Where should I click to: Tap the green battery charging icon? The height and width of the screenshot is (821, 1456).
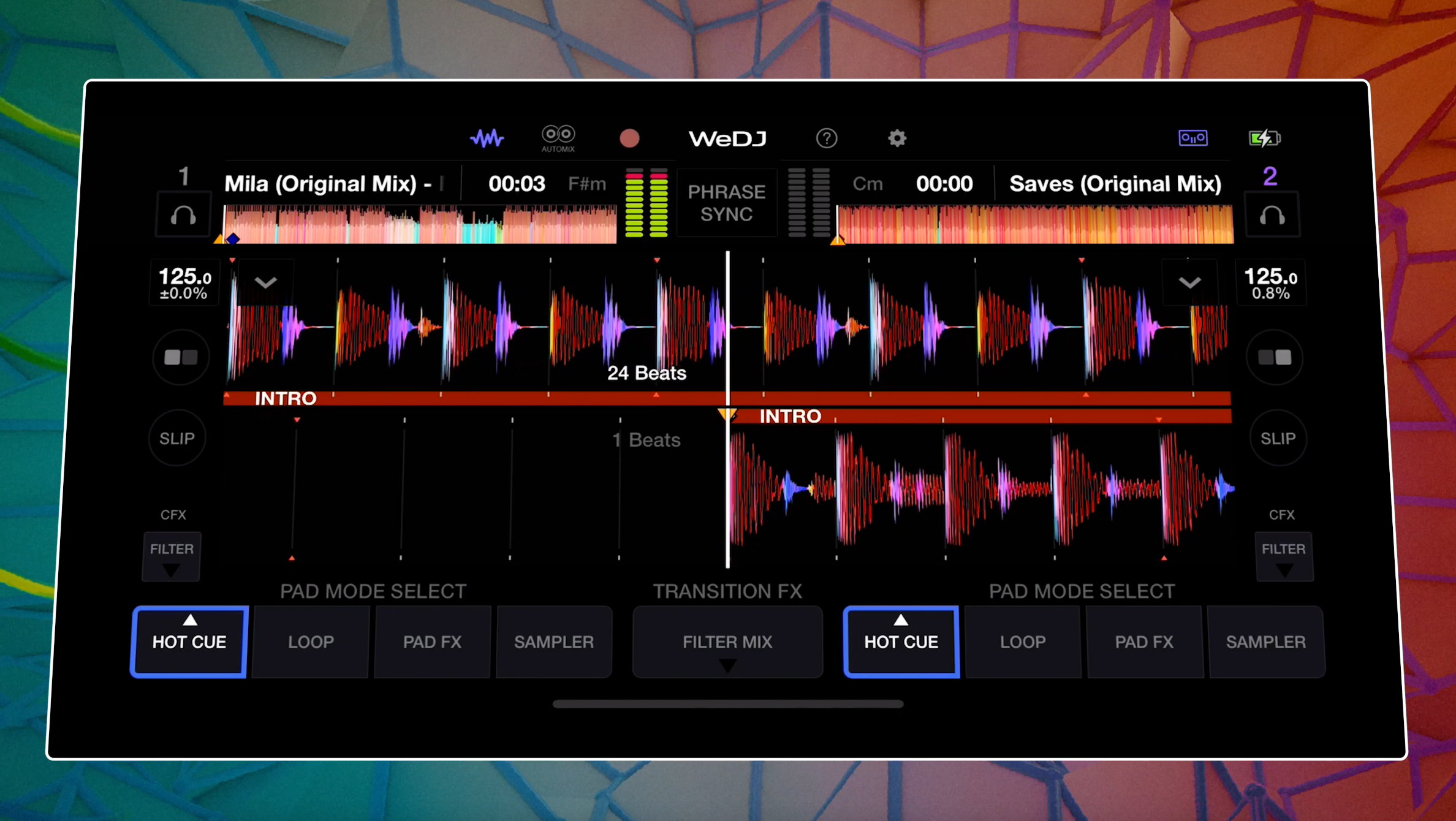tap(1264, 138)
